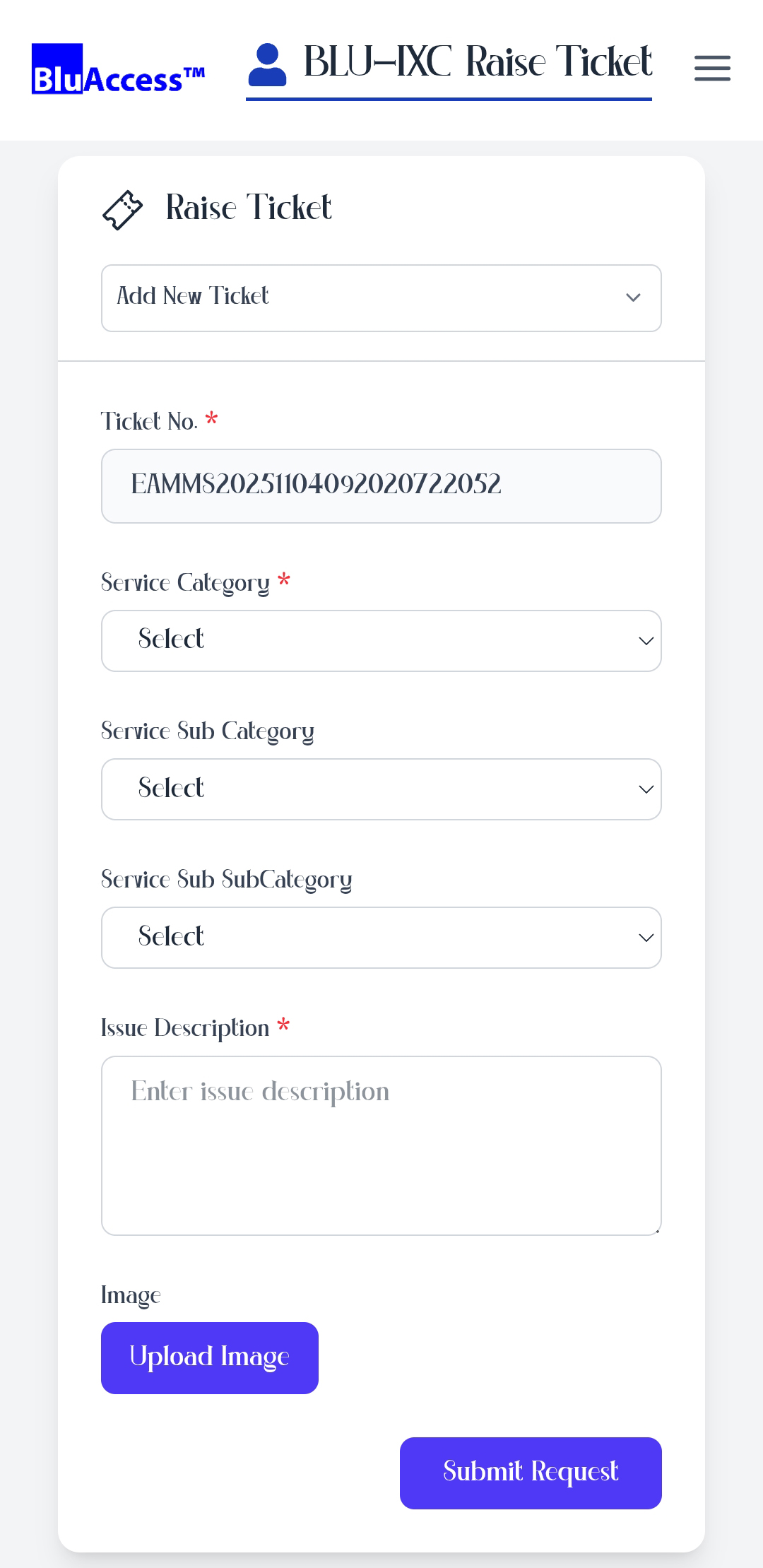Open the Service Sub Category dropdown
Image resolution: width=763 pixels, height=1568 pixels.
pyautogui.click(x=381, y=789)
